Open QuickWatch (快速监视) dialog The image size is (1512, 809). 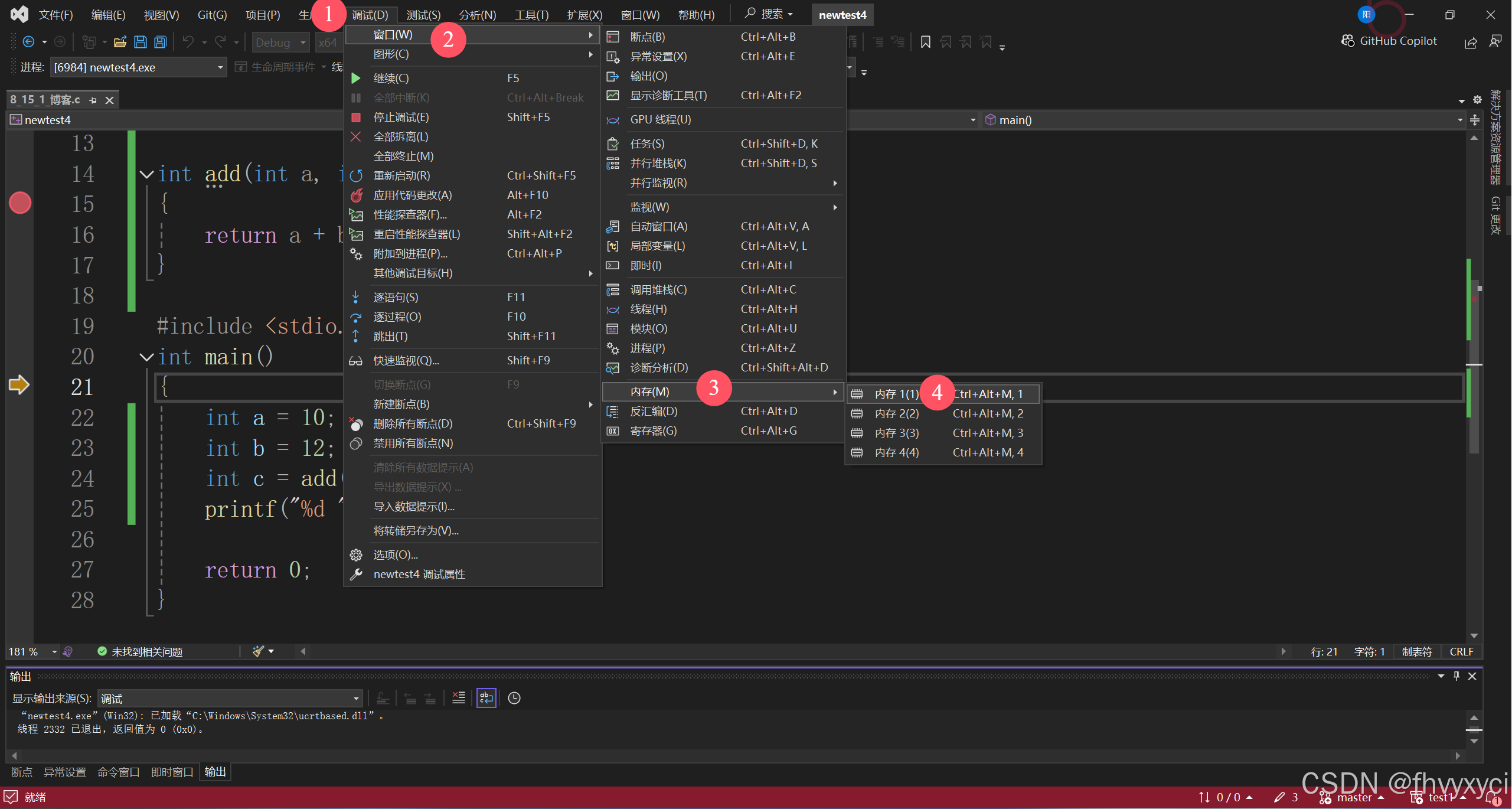click(x=472, y=360)
